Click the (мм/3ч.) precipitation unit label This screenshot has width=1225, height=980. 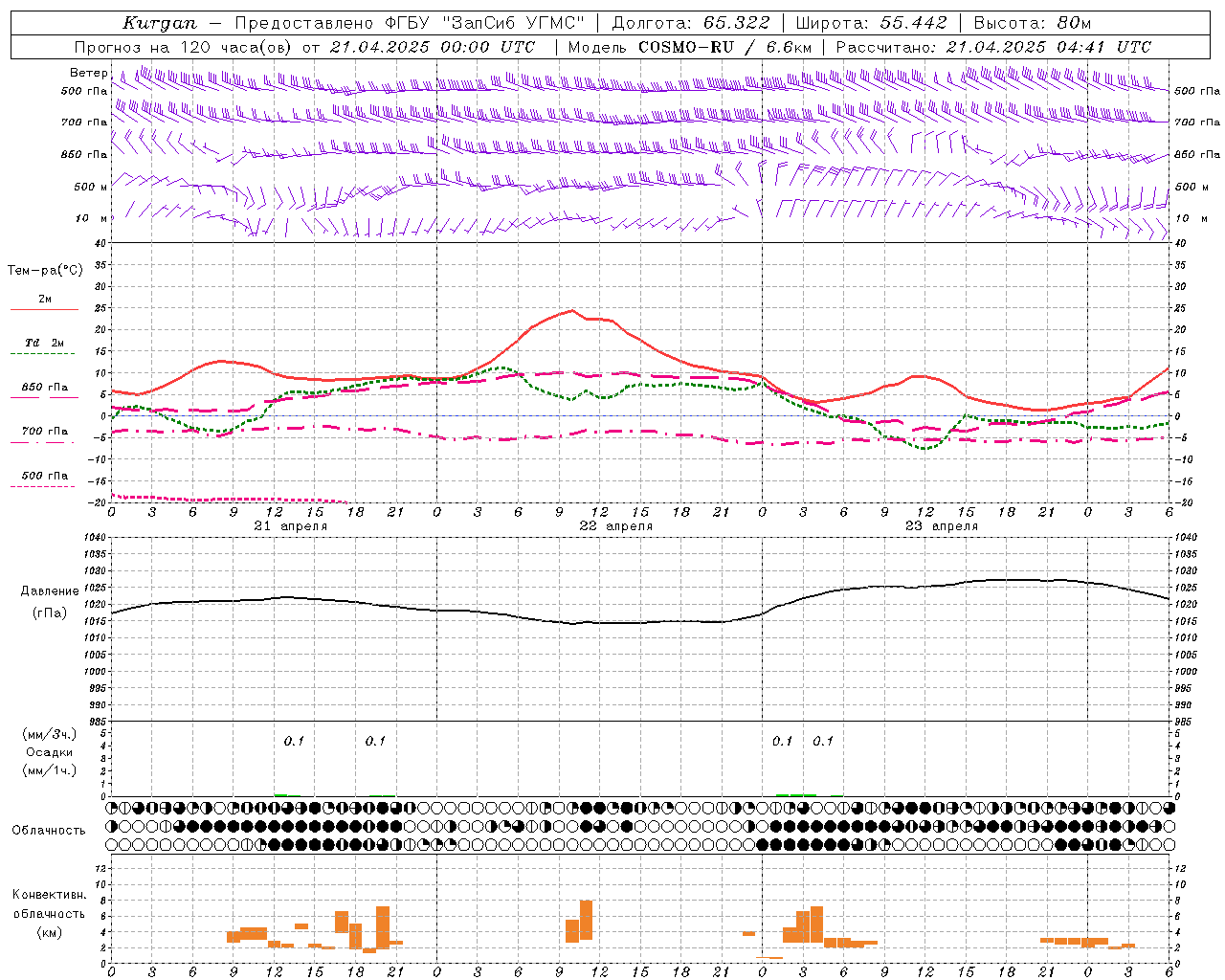(x=50, y=734)
